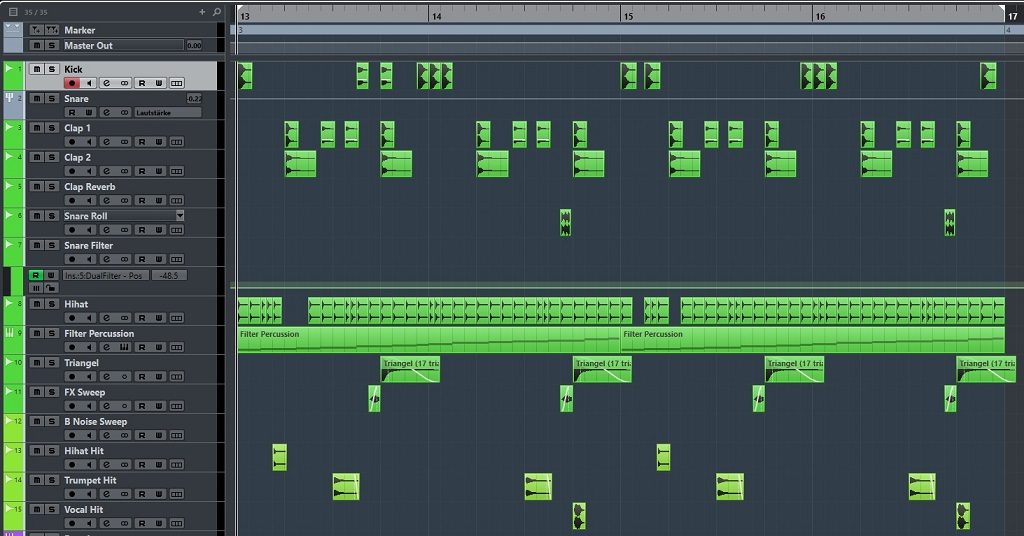Click lanes button on Trumpet Hit track
This screenshot has height=536, width=1024.
click(x=176, y=494)
